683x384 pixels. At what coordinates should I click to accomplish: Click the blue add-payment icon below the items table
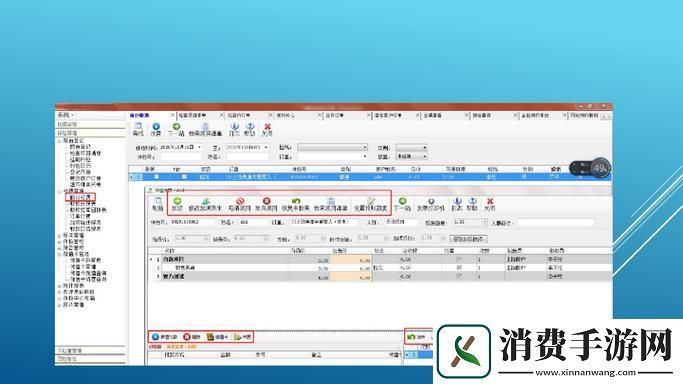click(156, 337)
